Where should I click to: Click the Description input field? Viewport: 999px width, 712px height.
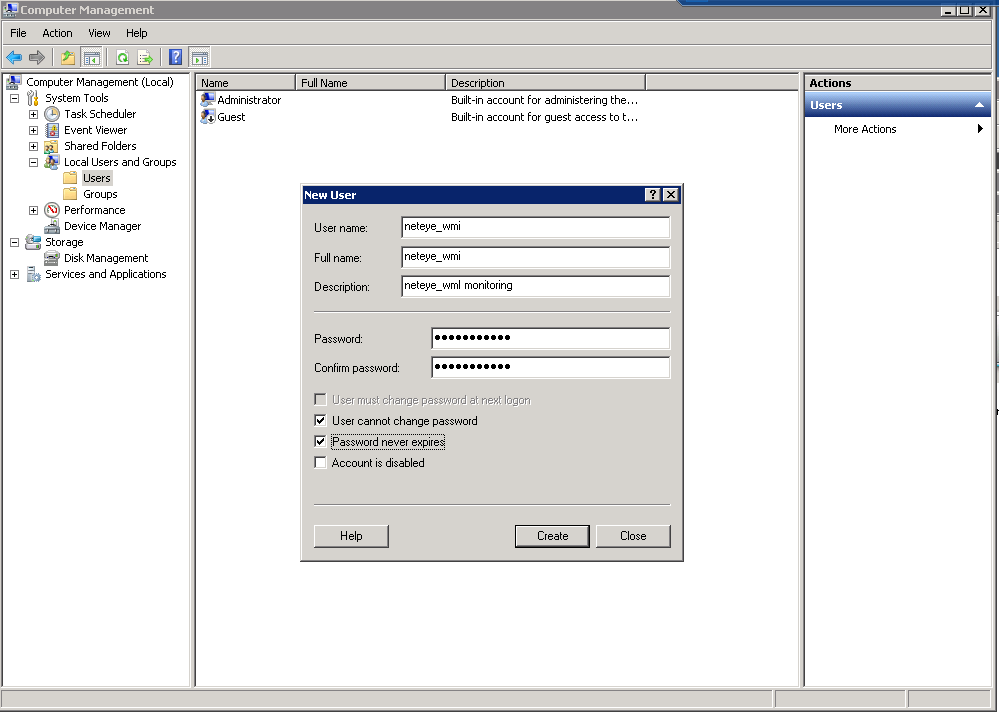click(536, 287)
